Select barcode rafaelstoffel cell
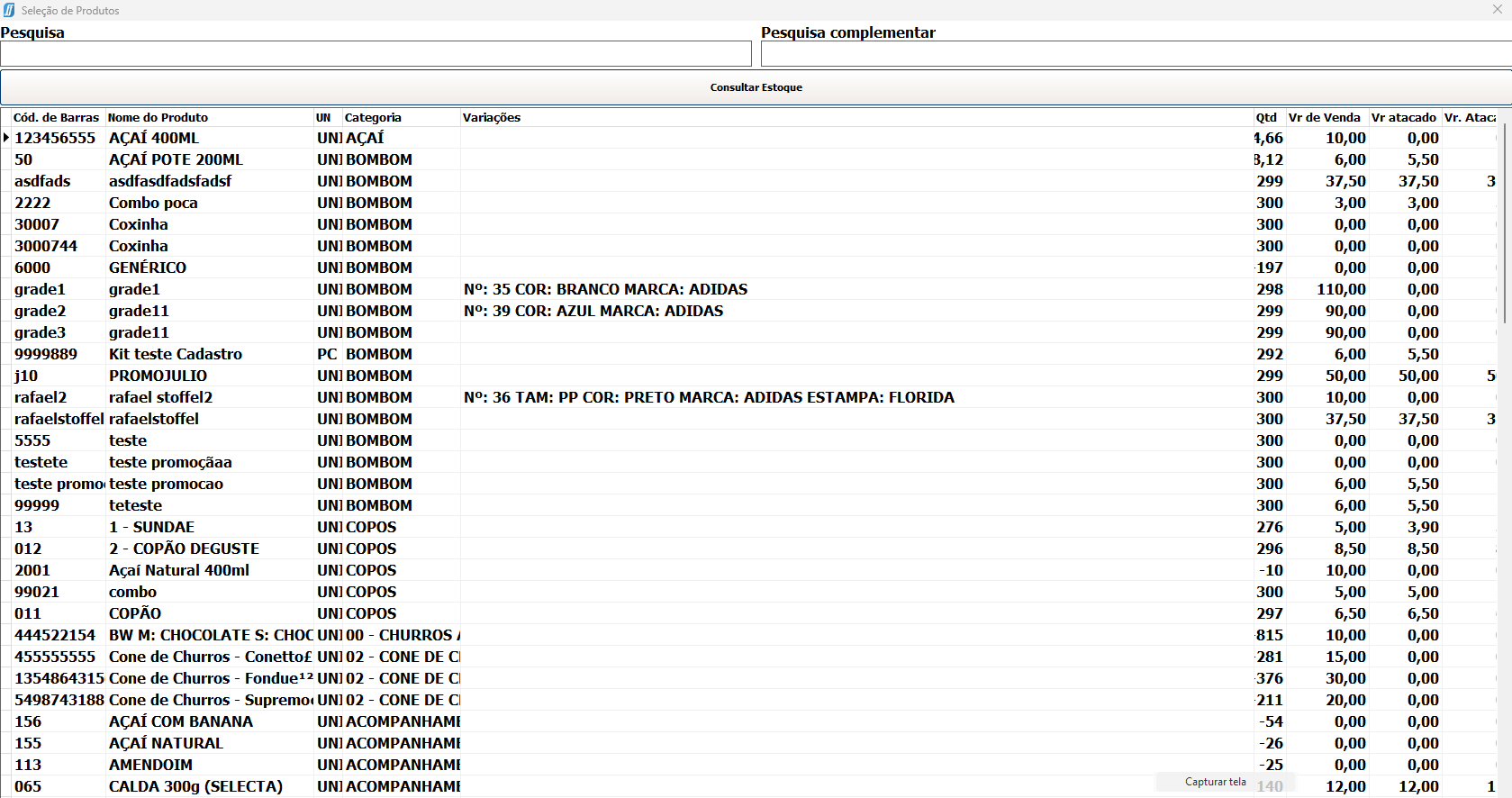This screenshot has height=798, width=1512. pos(59,419)
